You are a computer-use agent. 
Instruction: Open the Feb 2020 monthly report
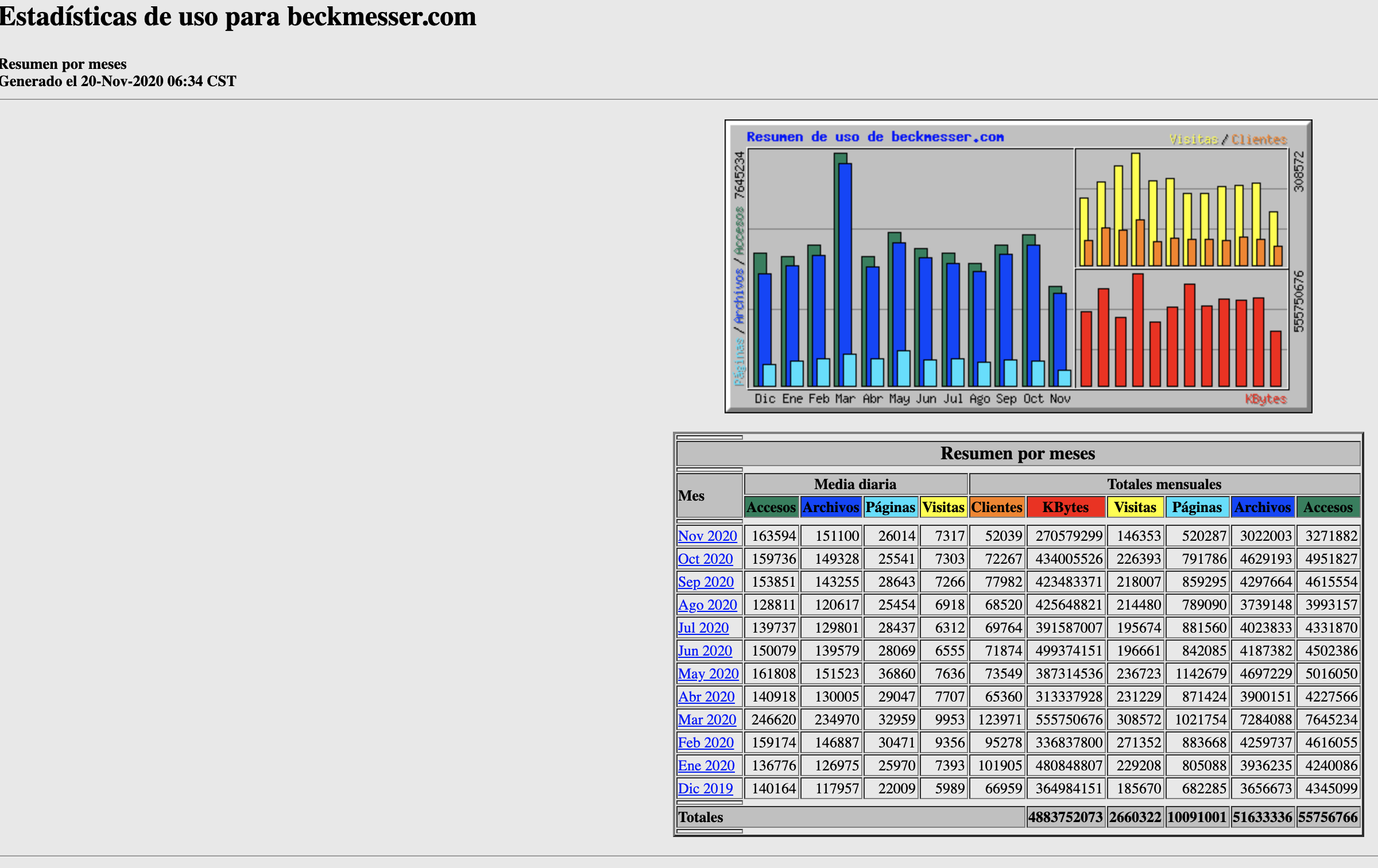[x=706, y=742]
